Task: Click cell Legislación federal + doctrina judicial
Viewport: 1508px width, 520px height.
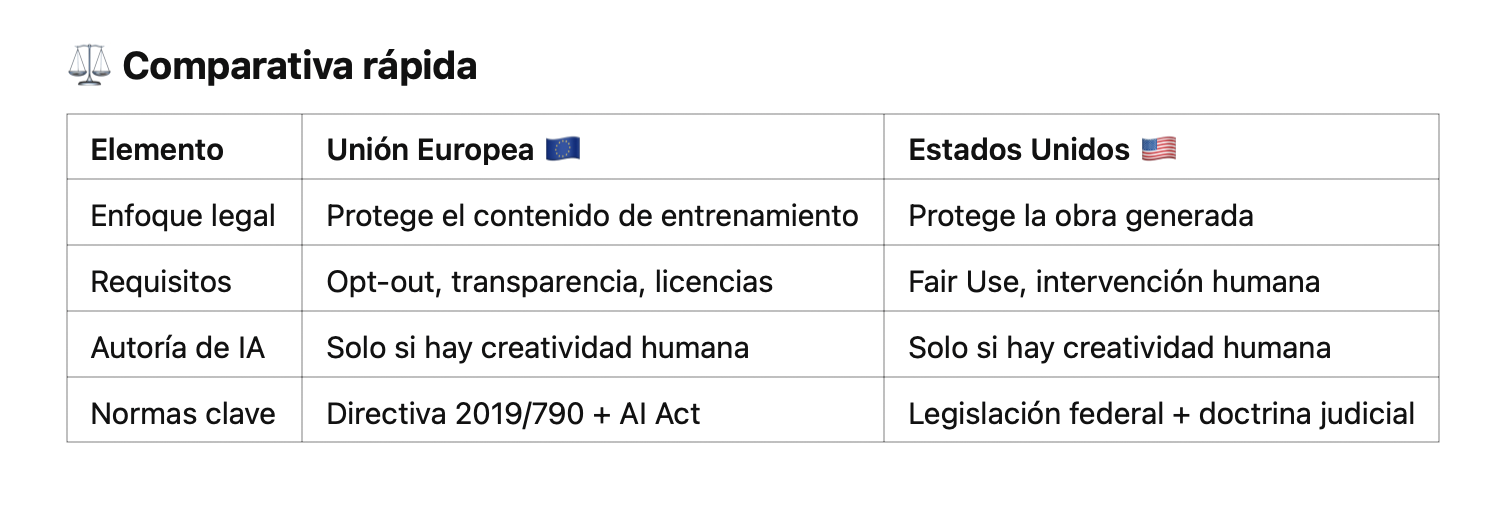Action: 1162,413
